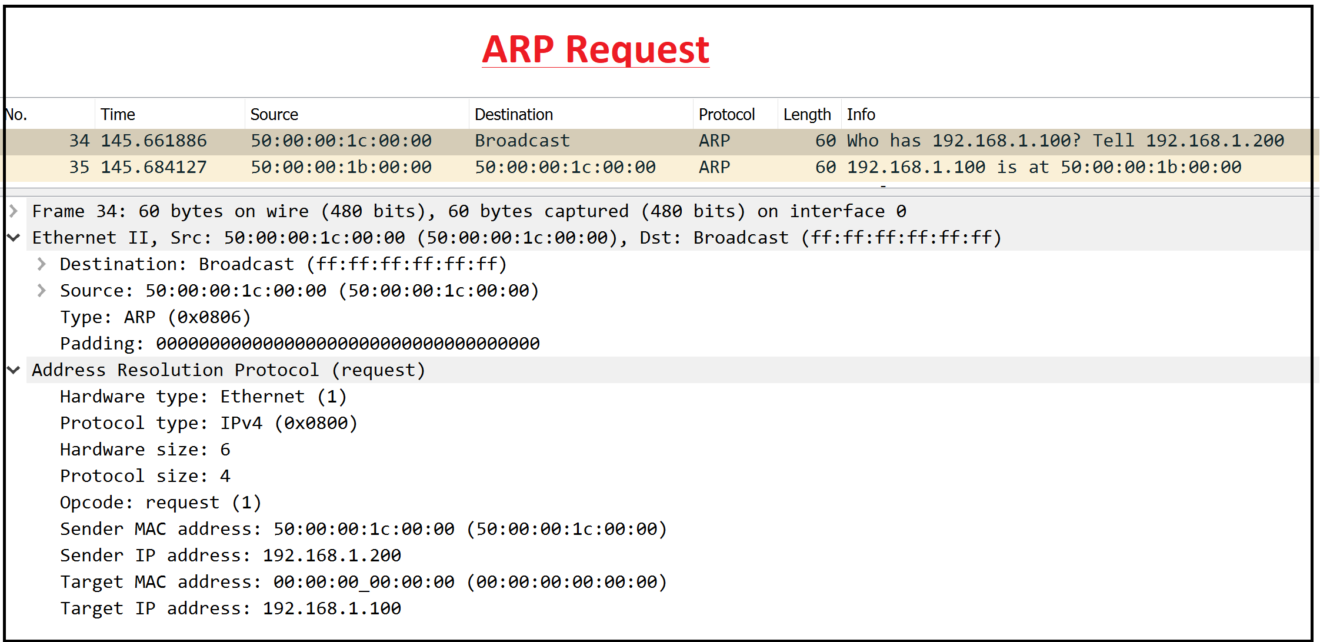The width and height of the screenshot is (1320, 642).
Task: Click the ARP Request title heading
Action: [x=596, y=48]
